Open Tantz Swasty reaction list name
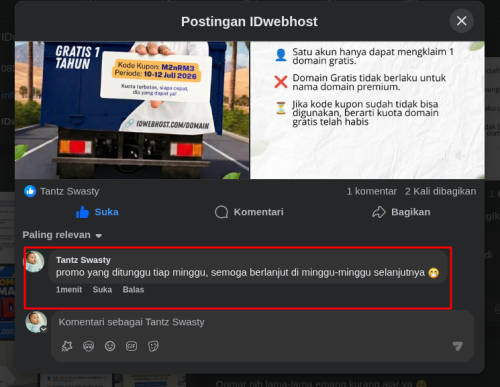Viewport: 500px width, 387px height. [x=69, y=191]
